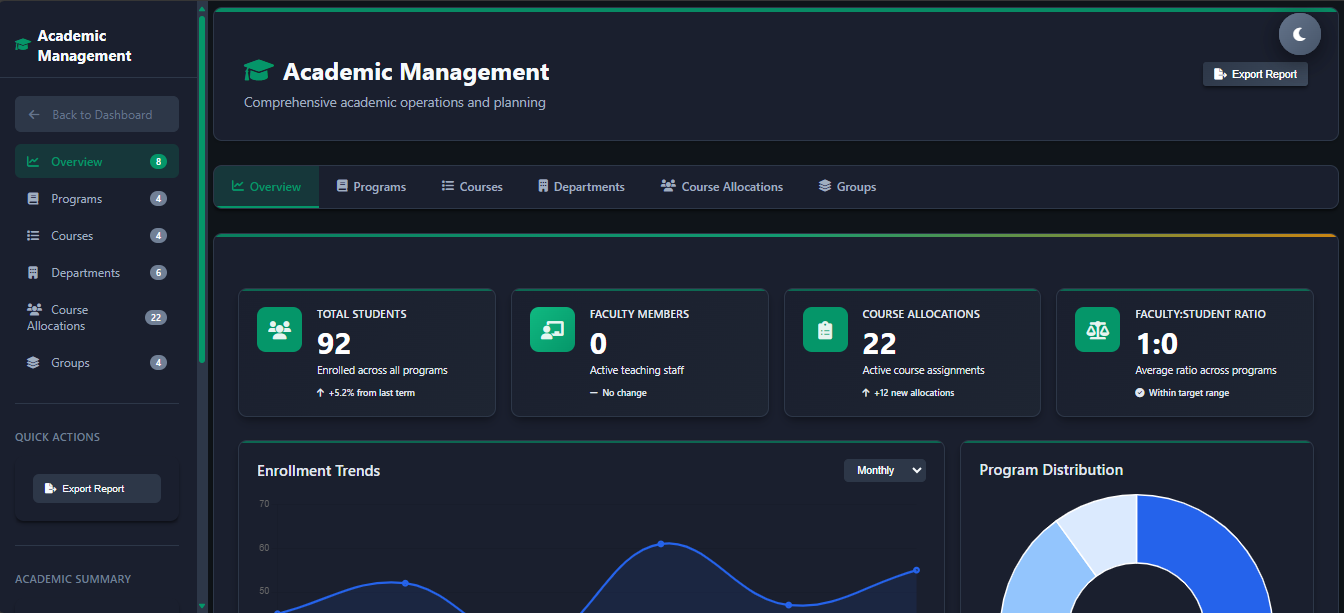The image size is (1344, 613).
Task: Select the Departments tab
Action: pyautogui.click(x=580, y=187)
